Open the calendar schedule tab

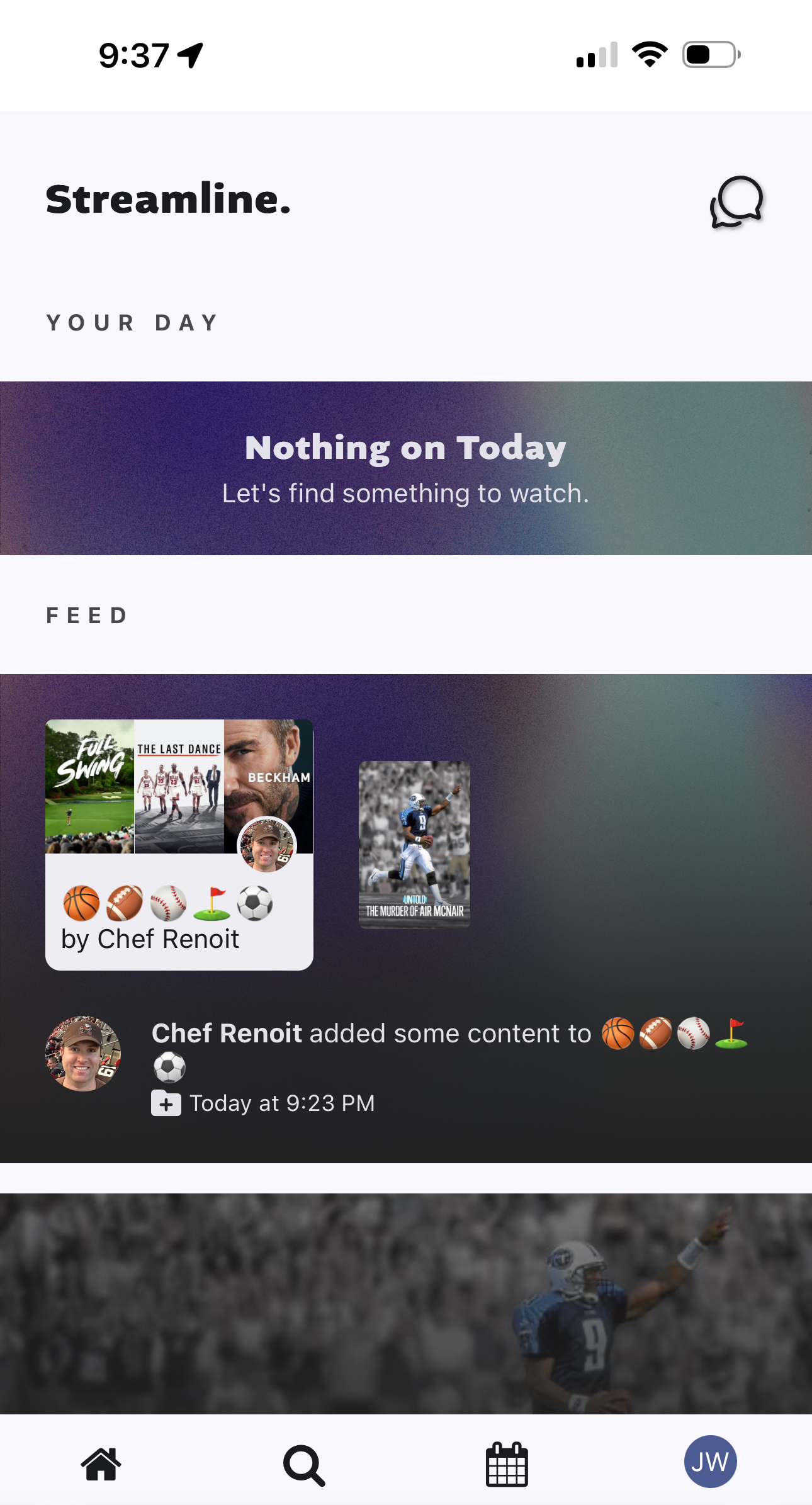507,1464
